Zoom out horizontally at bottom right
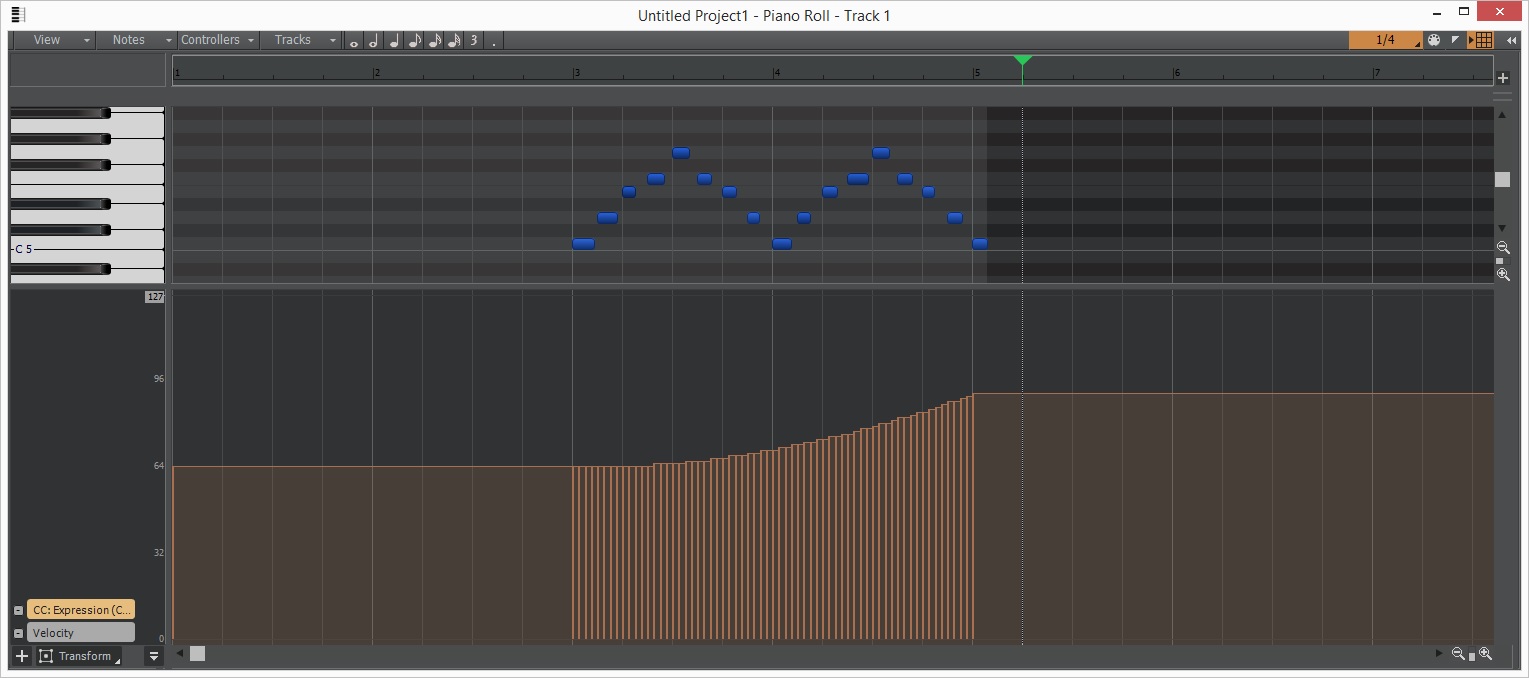1529x678 pixels. click(x=1458, y=654)
